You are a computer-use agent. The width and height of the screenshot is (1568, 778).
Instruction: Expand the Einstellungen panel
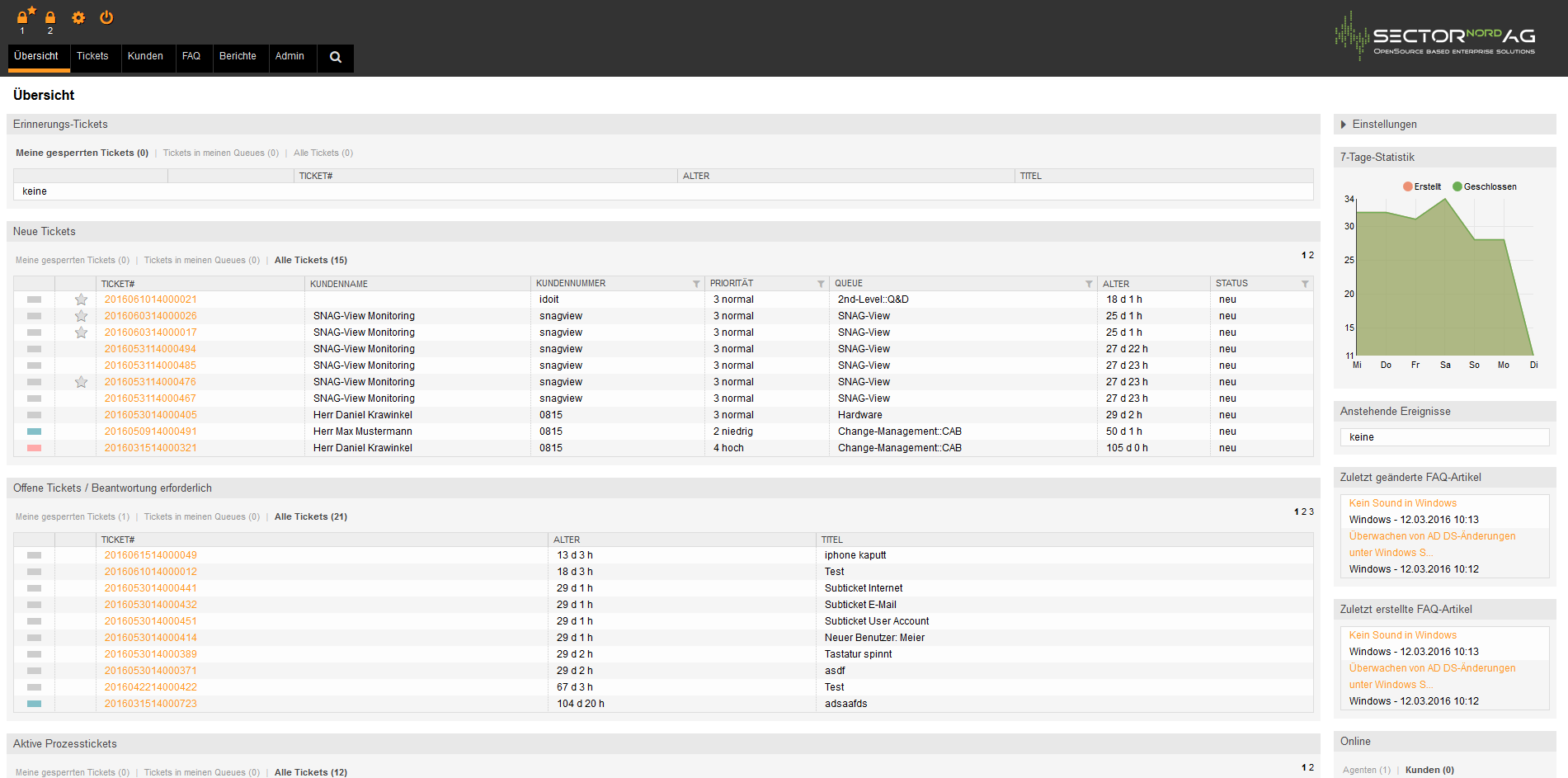pos(1384,125)
